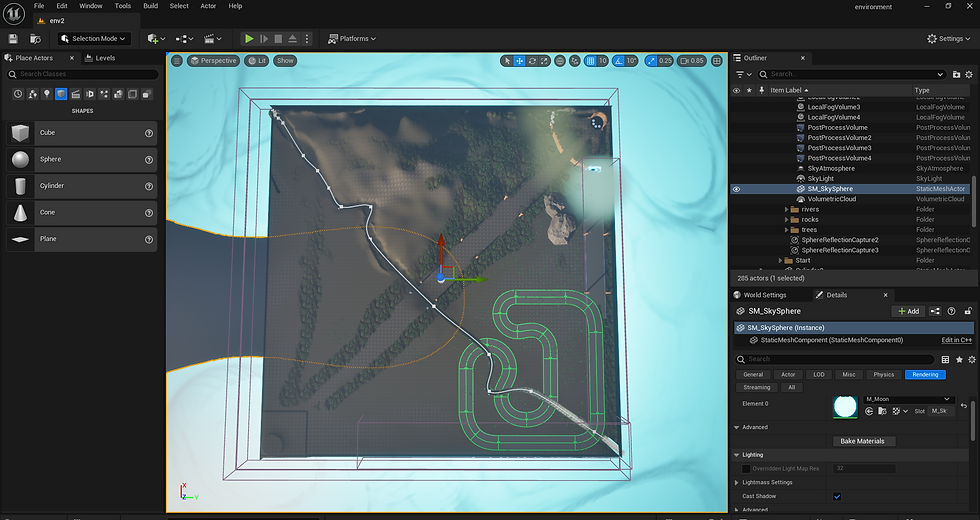Image resolution: width=980 pixels, height=520 pixels.
Task: Open the Platforms dropdown
Action: (352, 39)
